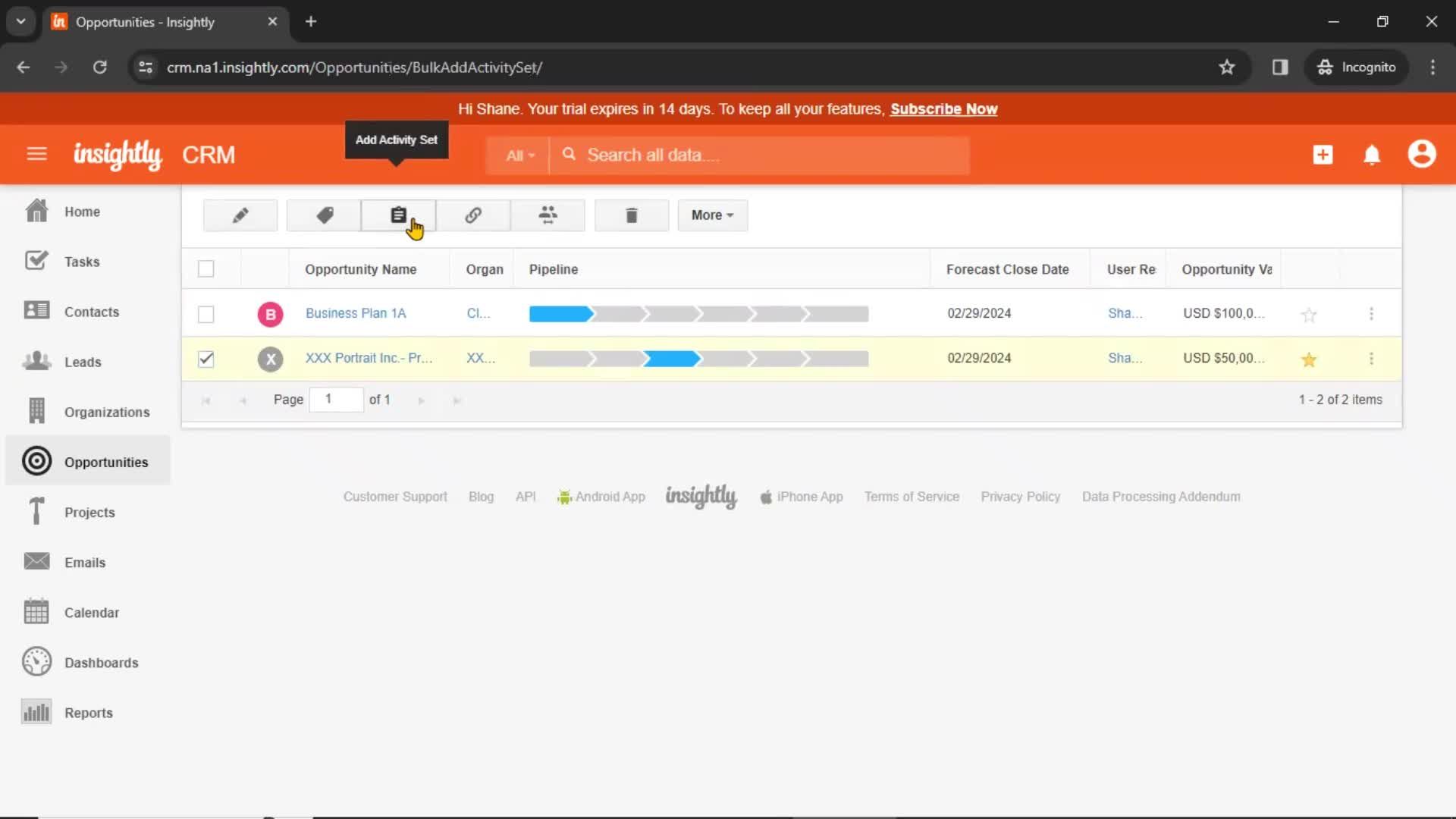Reload the browser page
Screen dimensions: 1456x819
[99, 67]
